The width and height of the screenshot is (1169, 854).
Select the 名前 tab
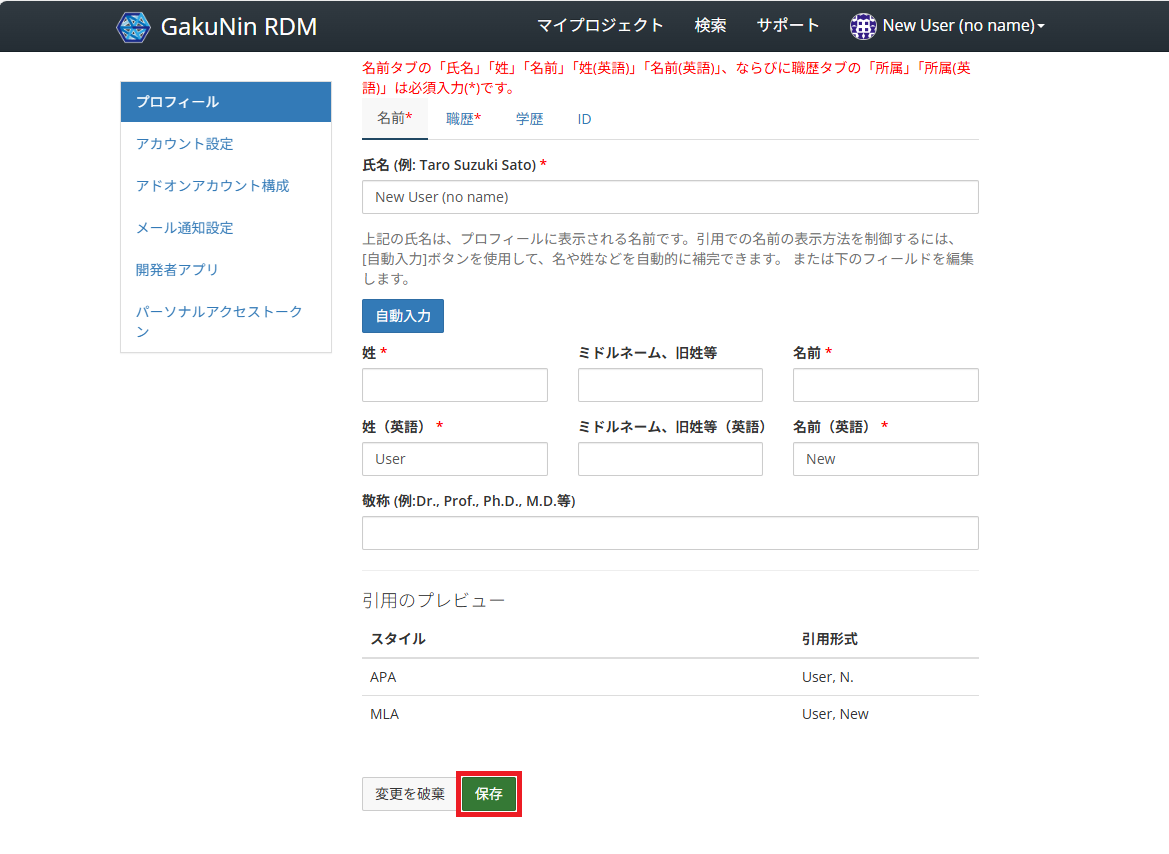[393, 118]
